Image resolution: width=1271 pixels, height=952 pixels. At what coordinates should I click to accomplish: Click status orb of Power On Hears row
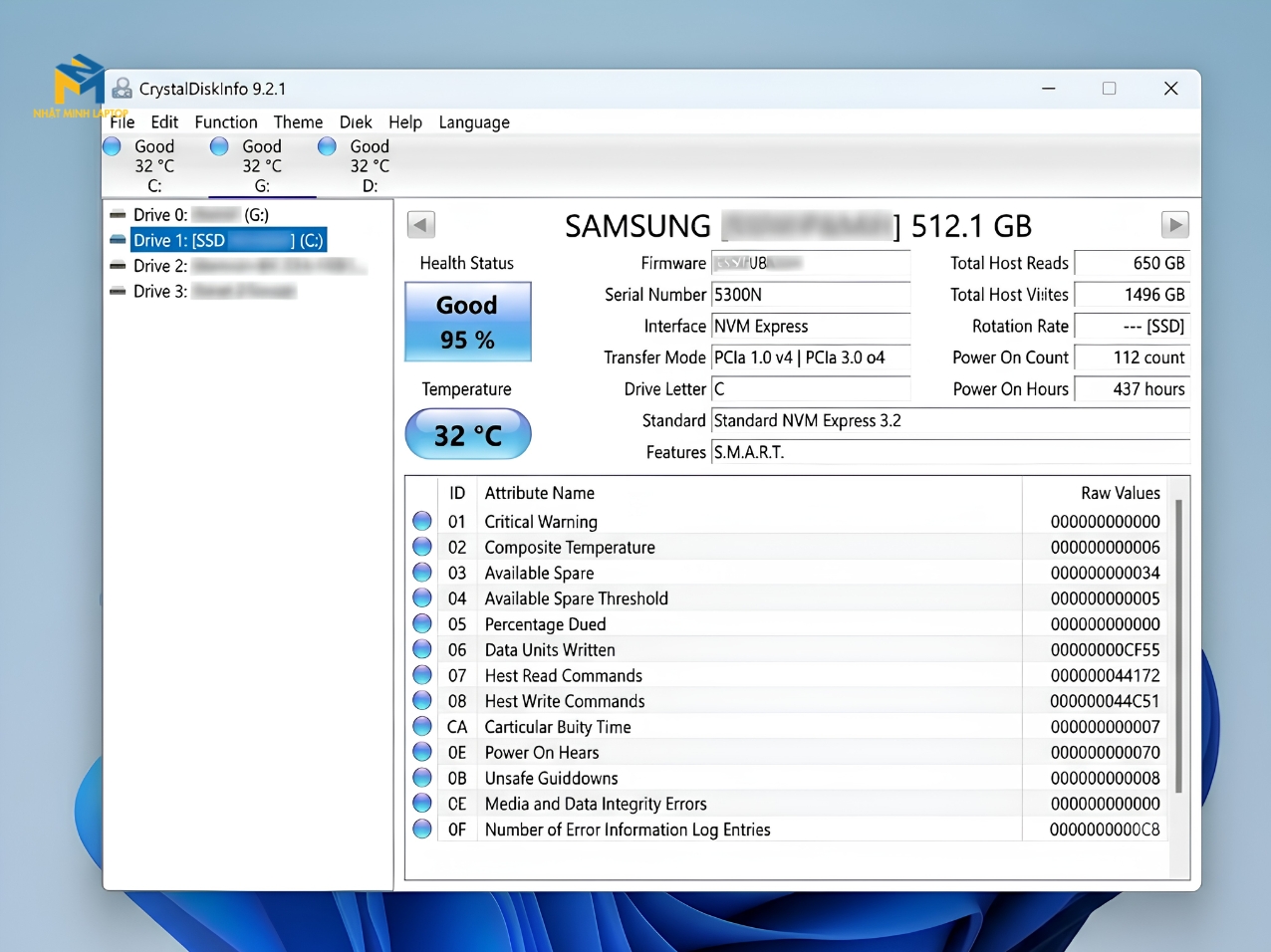click(x=422, y=752)
